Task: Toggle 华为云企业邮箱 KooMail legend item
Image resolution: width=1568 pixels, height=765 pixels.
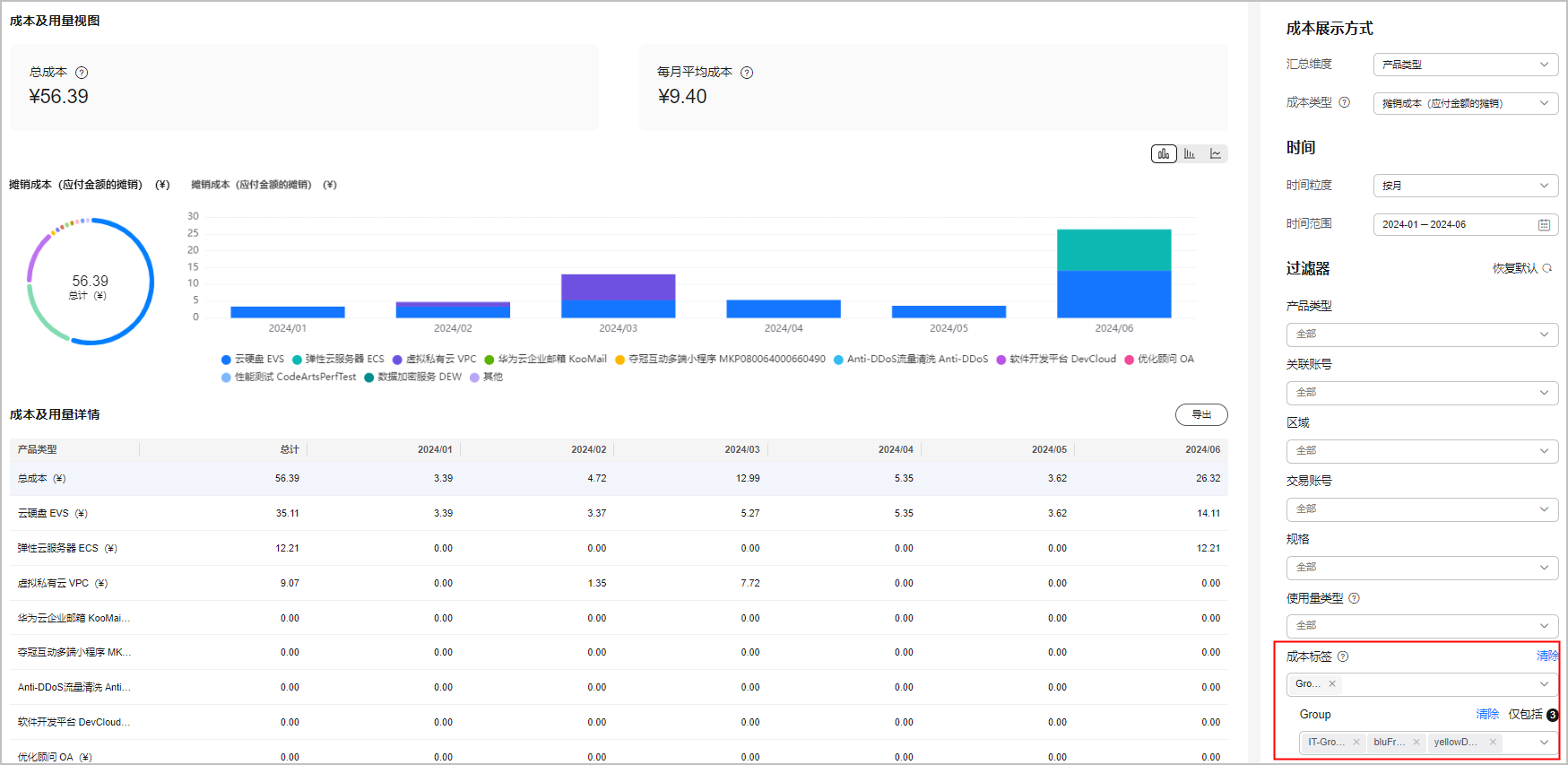Action: [546, 359]
